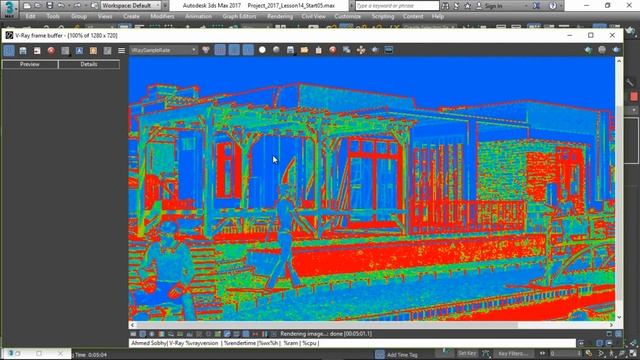640x360 pixels.
Task: Click the horizontal scrollbar under the render
Action: click(x=327, y=325)
